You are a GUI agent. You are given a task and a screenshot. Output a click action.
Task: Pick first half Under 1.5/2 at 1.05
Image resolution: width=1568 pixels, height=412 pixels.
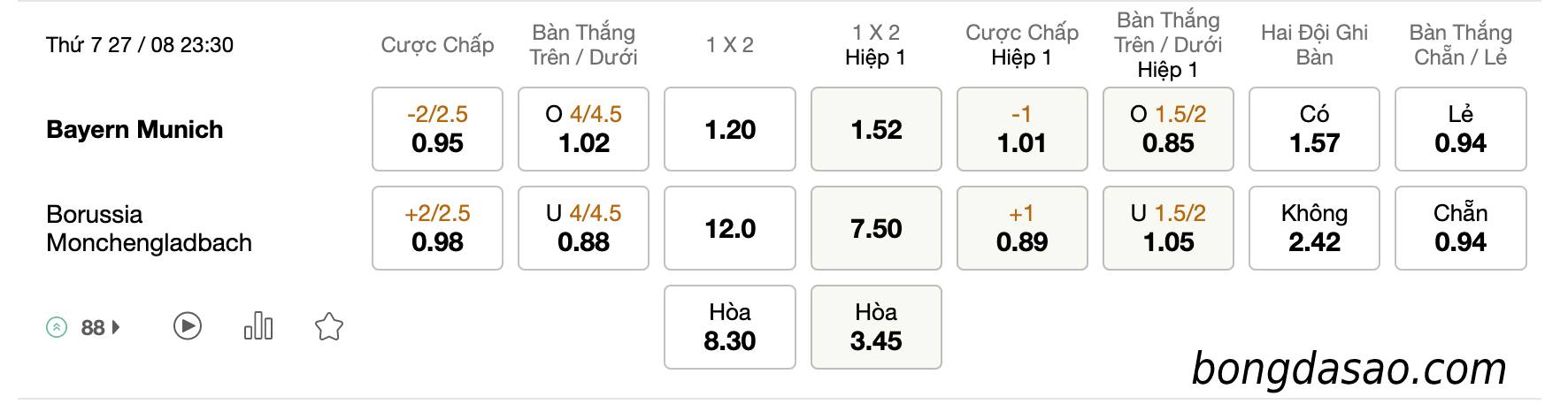pos(1168,228)
